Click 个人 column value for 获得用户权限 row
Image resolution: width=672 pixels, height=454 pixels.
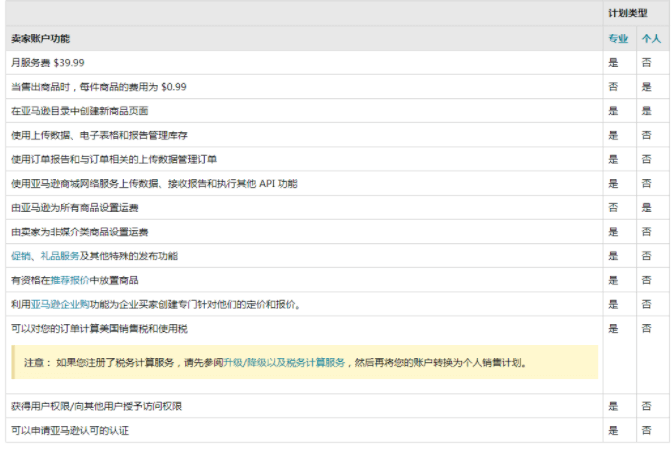coord(646,406)
